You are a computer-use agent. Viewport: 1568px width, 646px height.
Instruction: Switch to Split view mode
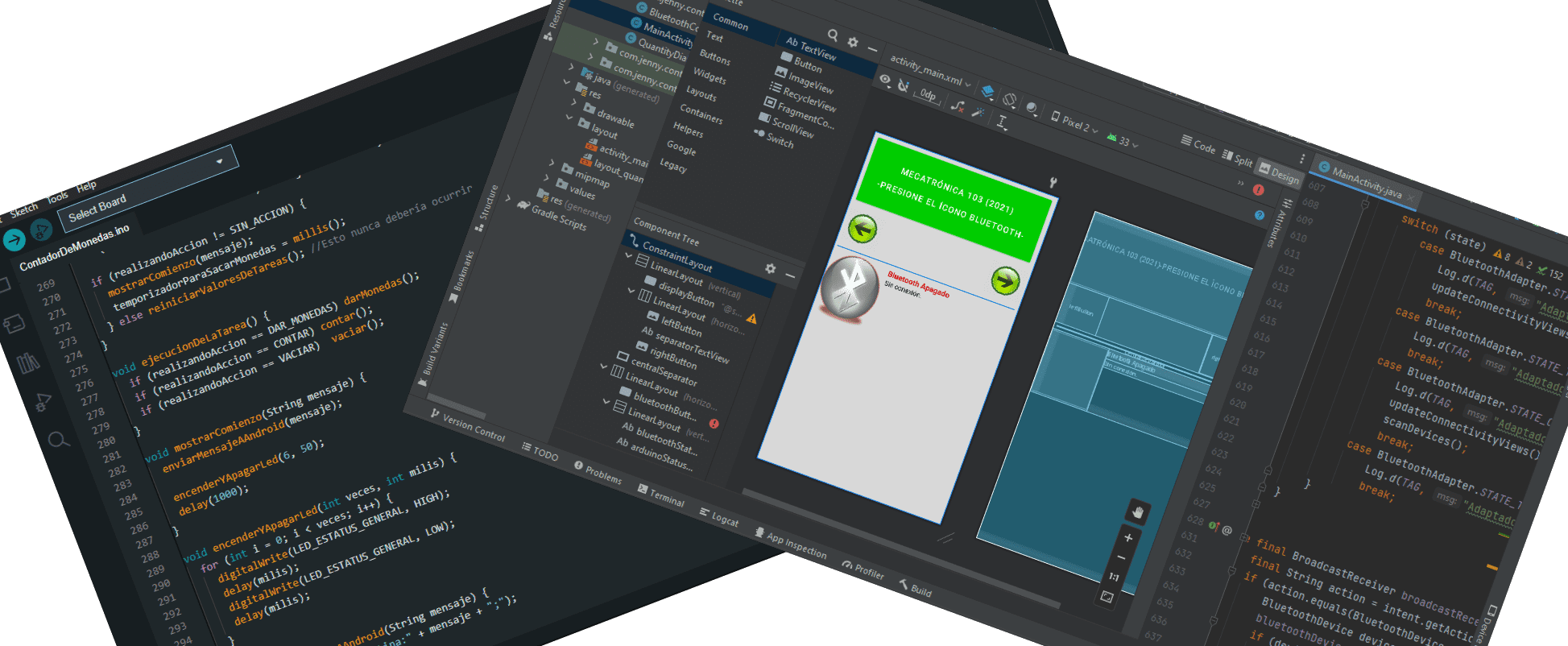(1238, 159)
